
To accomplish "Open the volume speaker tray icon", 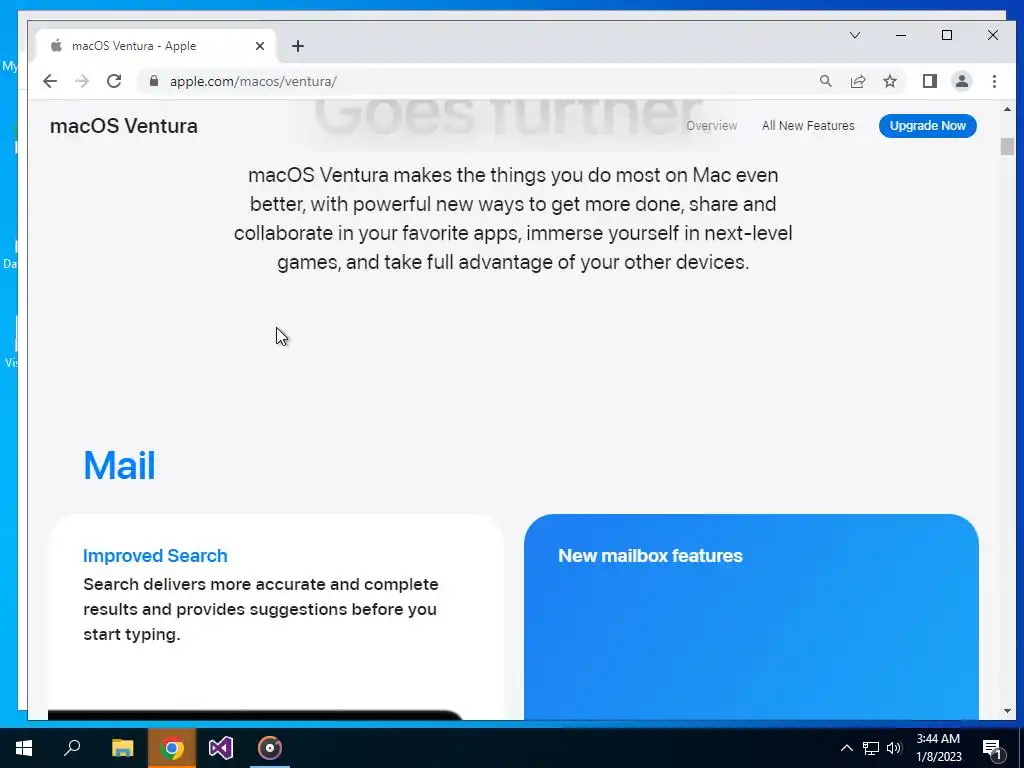I will (894, 748).
